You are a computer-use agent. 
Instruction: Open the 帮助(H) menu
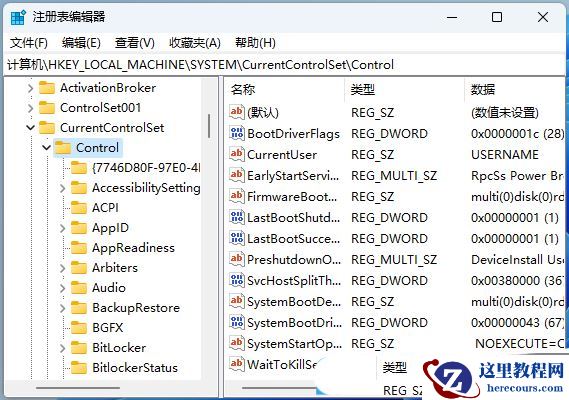(255, 43)
